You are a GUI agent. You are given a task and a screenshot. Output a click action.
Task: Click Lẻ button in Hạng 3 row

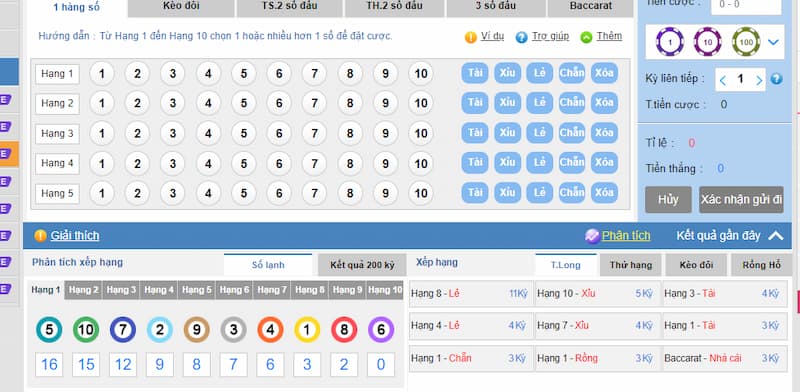click(540, 133)
